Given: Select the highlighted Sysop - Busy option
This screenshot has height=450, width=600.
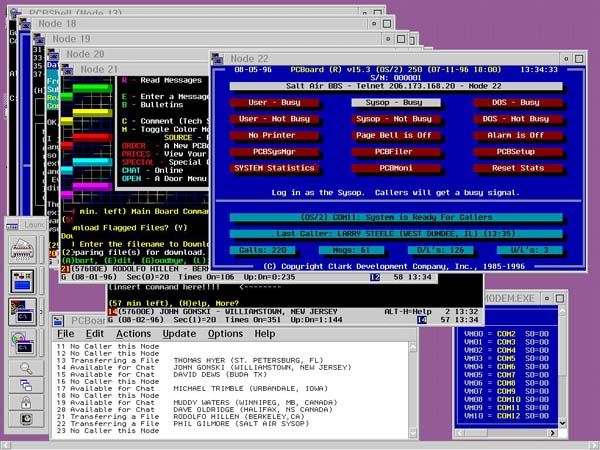Looking at the screenshot, I should tap(396, 103).
